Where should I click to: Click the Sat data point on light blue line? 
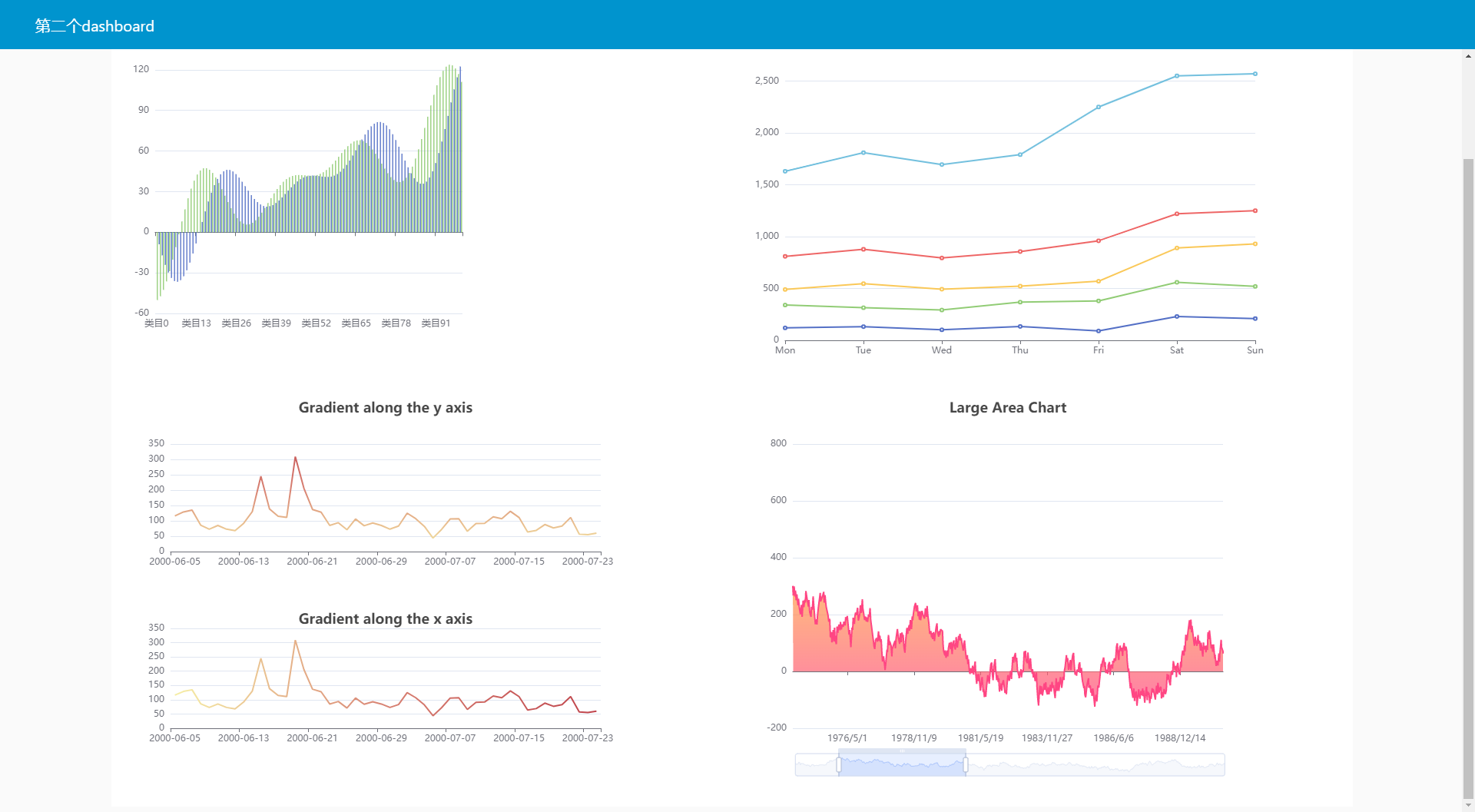[1177, 75]
